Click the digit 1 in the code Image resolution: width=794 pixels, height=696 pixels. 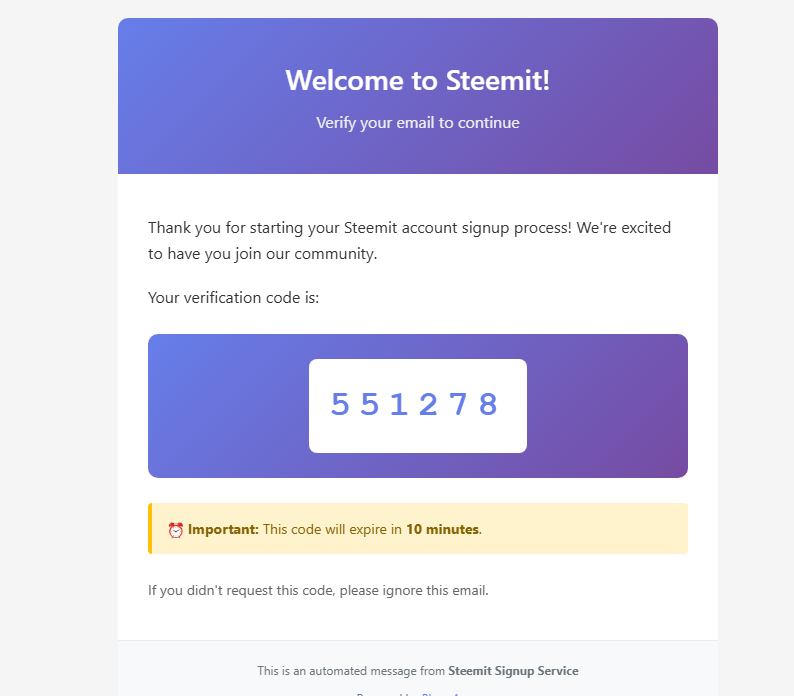pyautogui.click(x=399, y=404)
